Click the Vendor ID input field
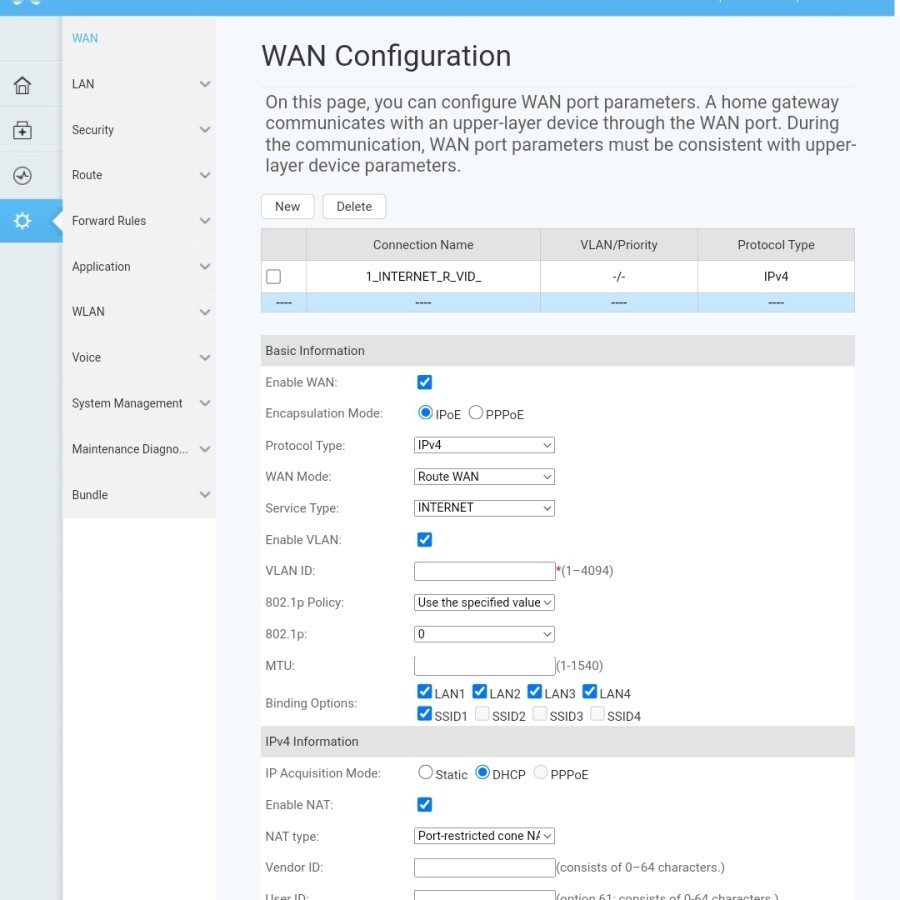Viewport: 900px width, 900px height. pos(484,868)
